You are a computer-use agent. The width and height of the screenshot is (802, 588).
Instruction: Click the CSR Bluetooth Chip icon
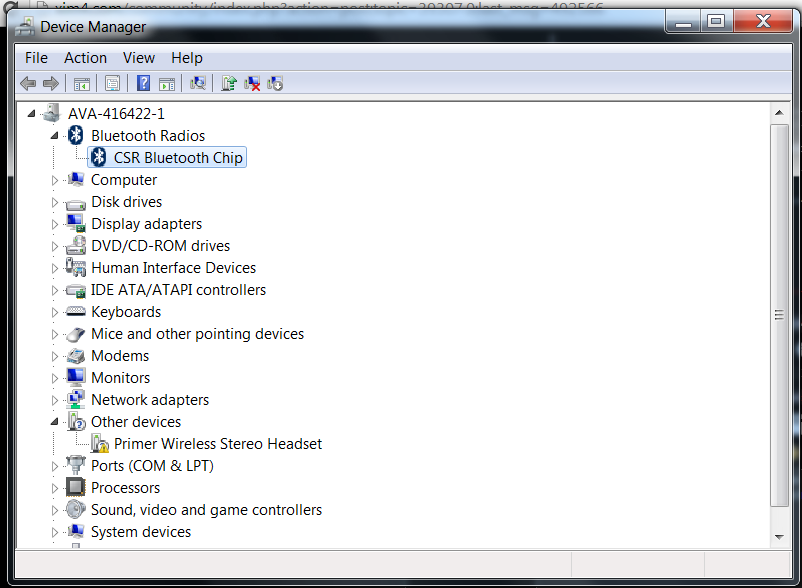pos(99,157)
